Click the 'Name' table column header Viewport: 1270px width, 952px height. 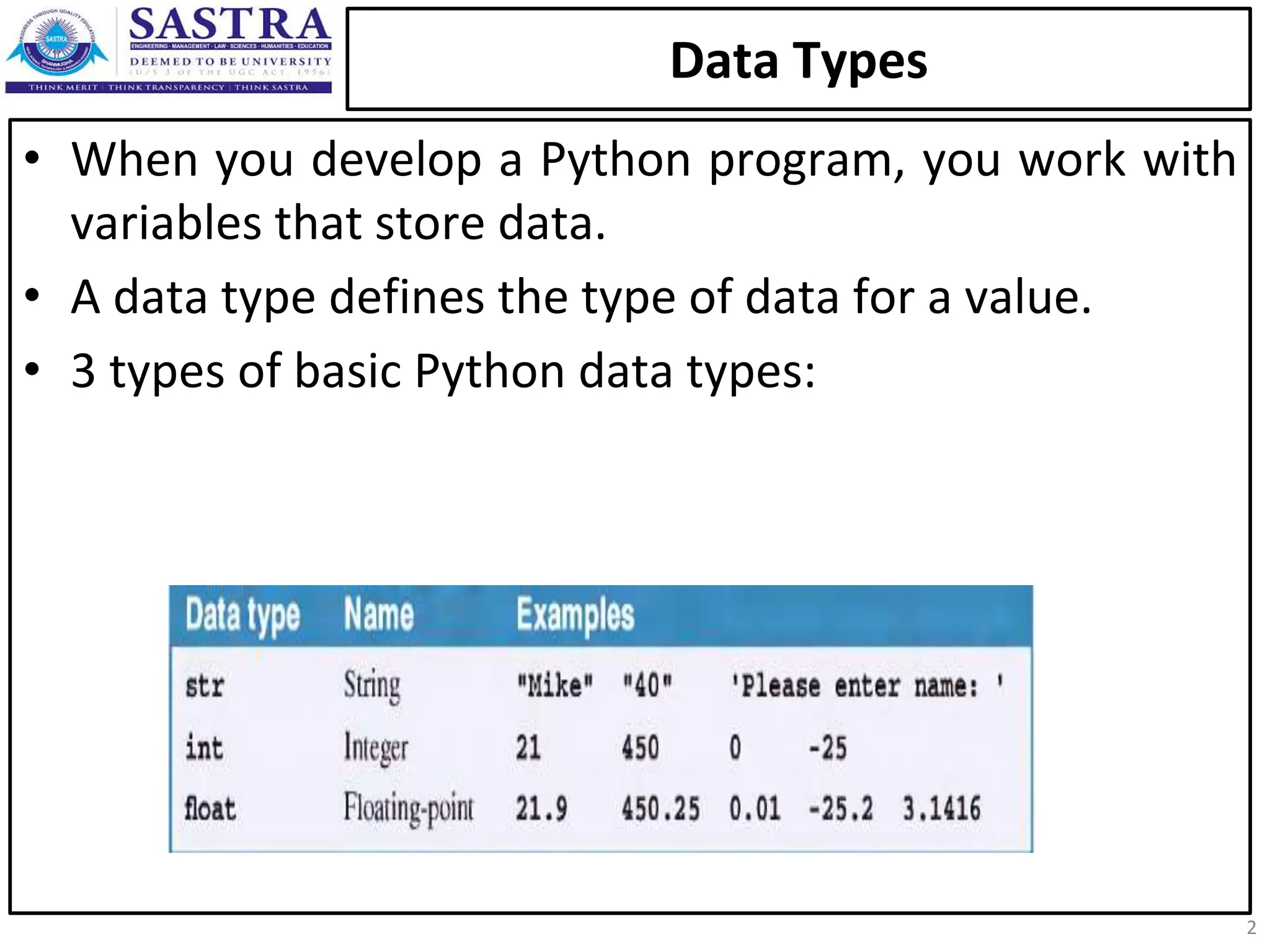(x=379, y=614)
